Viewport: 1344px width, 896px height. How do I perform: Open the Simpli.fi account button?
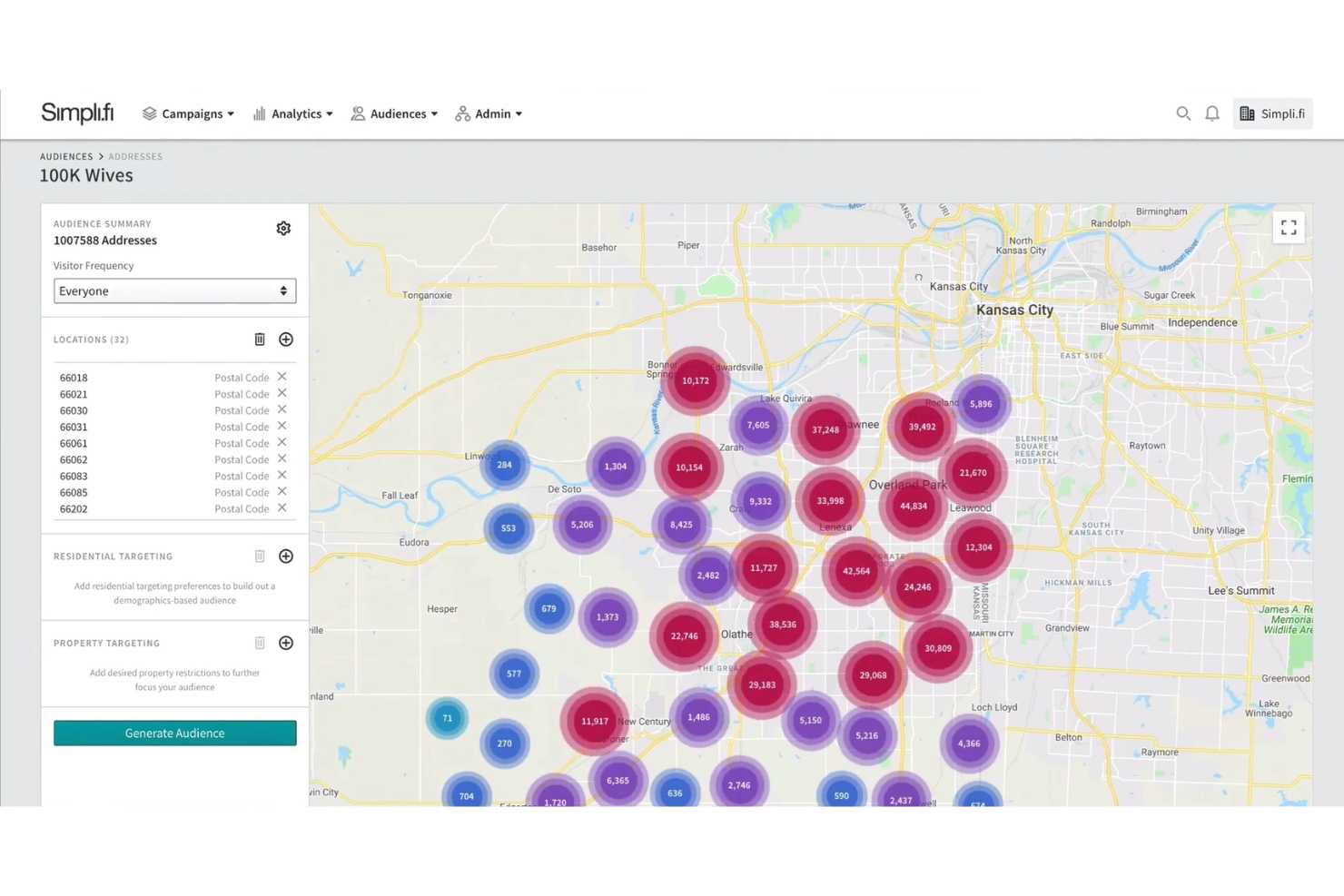[x=1272, y=113]
